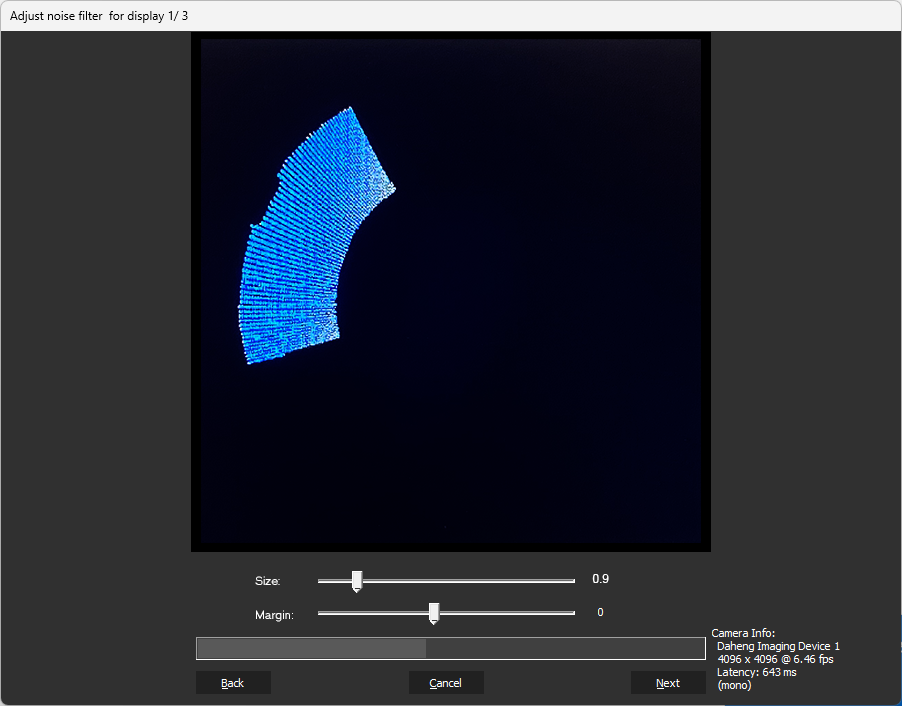
Task: Click the Latency 643 ms readout
Action: point(757,672)
